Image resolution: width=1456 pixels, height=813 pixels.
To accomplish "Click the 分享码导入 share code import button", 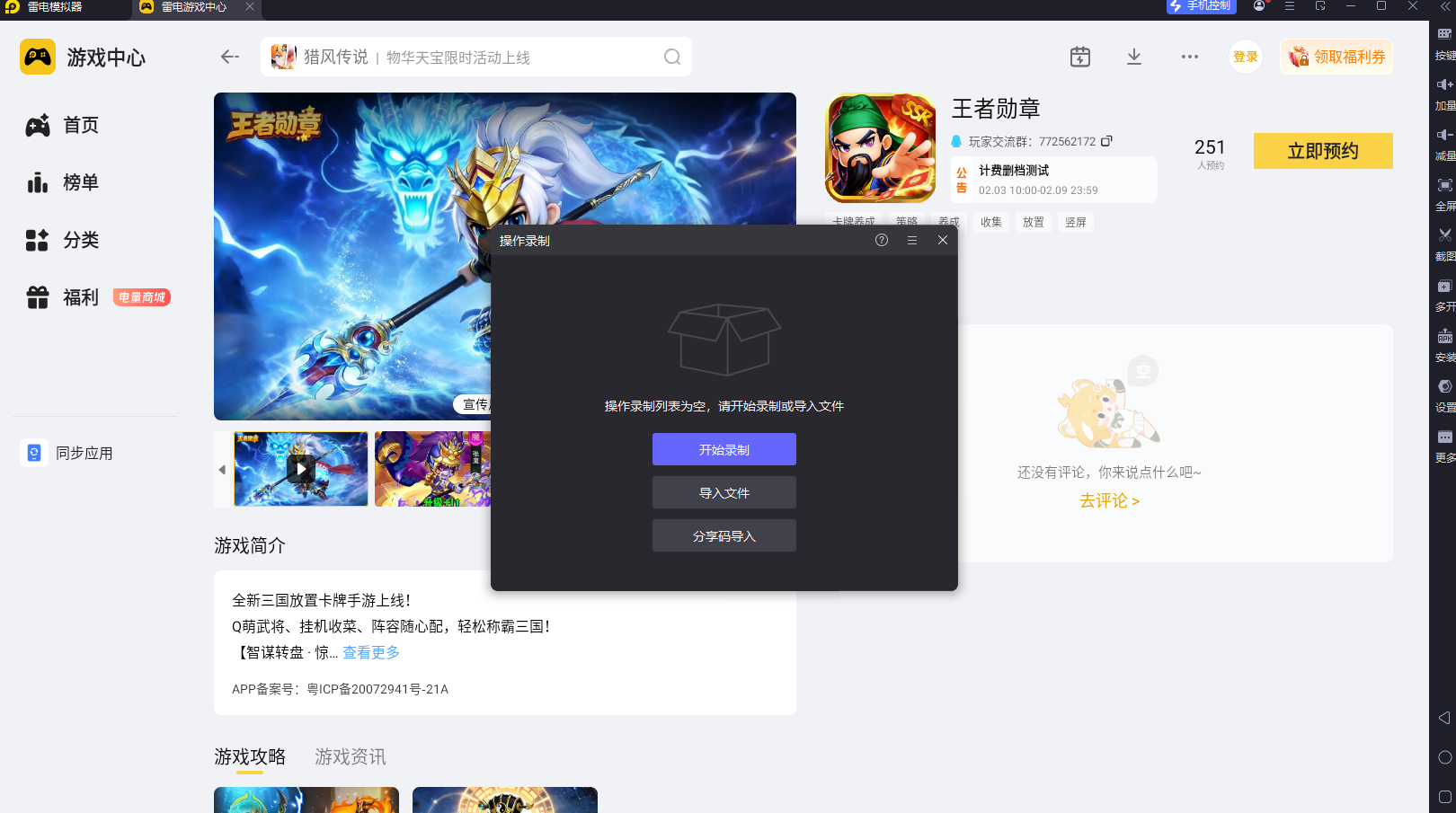I will pyautogui.click(x=724, y=535).
